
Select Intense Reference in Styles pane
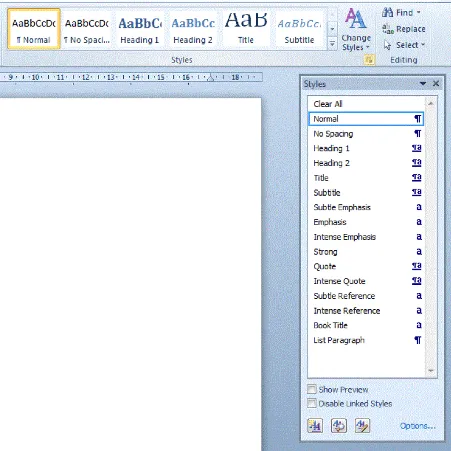click(x=366, y=310)
